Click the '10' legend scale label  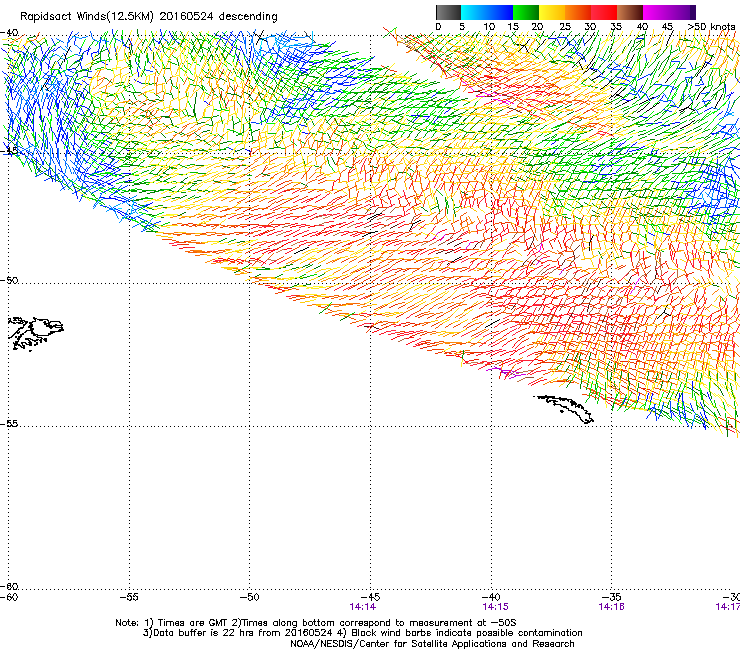click(x=489, y=27)
